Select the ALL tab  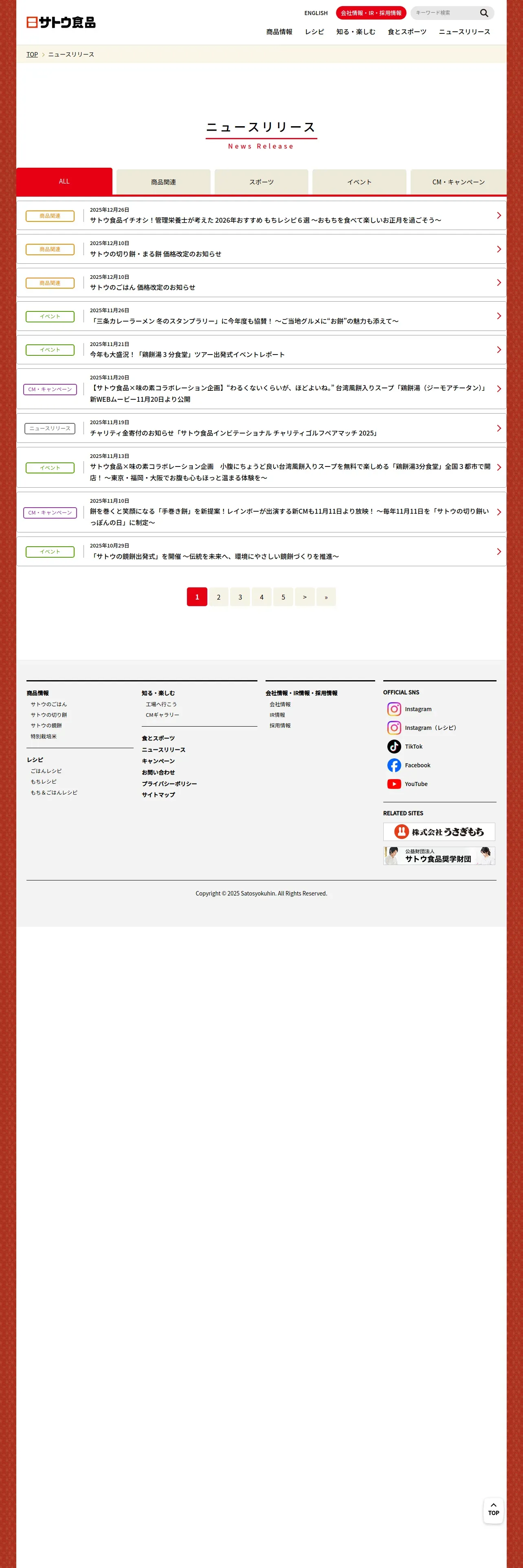coord(64,182)
